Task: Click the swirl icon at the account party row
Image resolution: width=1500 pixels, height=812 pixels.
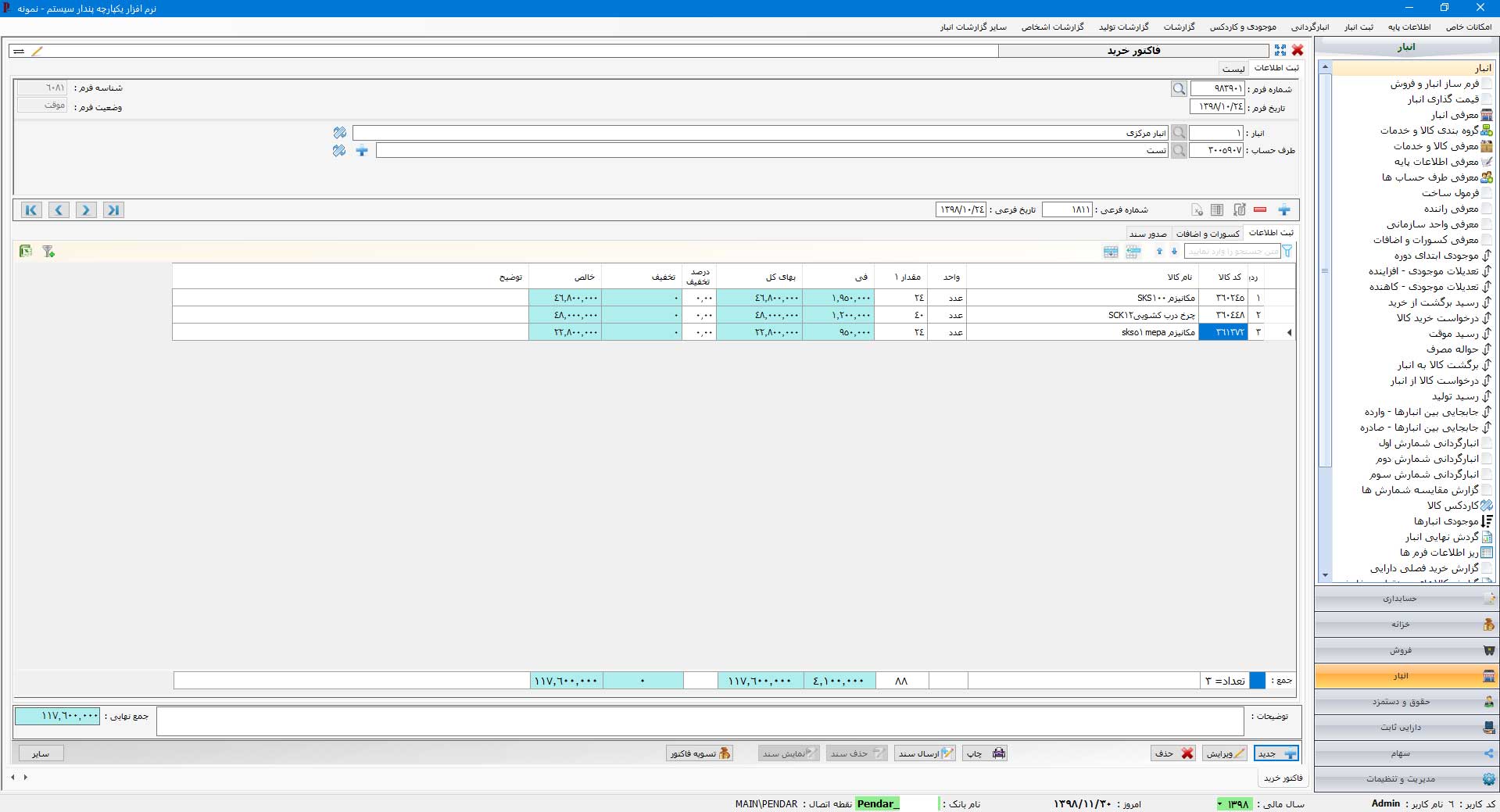Action: click(339, 150)
